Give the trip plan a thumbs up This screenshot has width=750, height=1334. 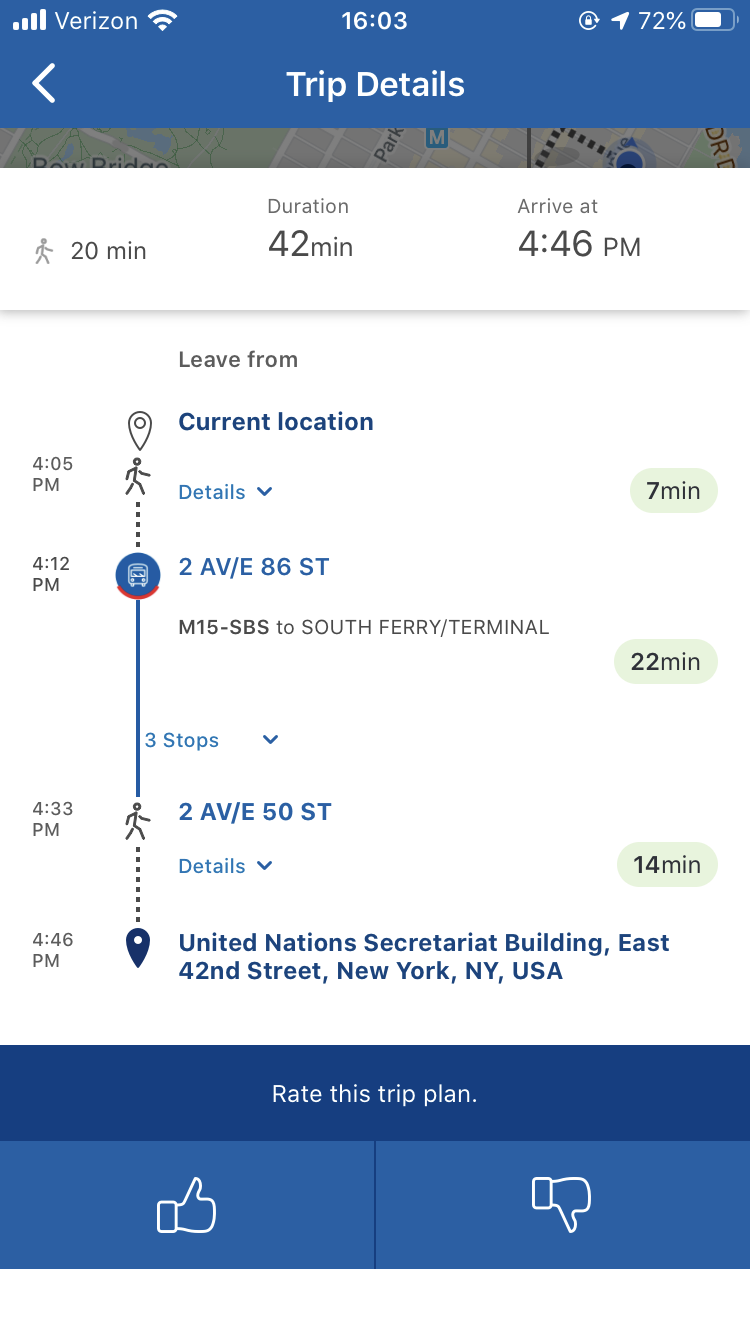(x=186, y=1205)
